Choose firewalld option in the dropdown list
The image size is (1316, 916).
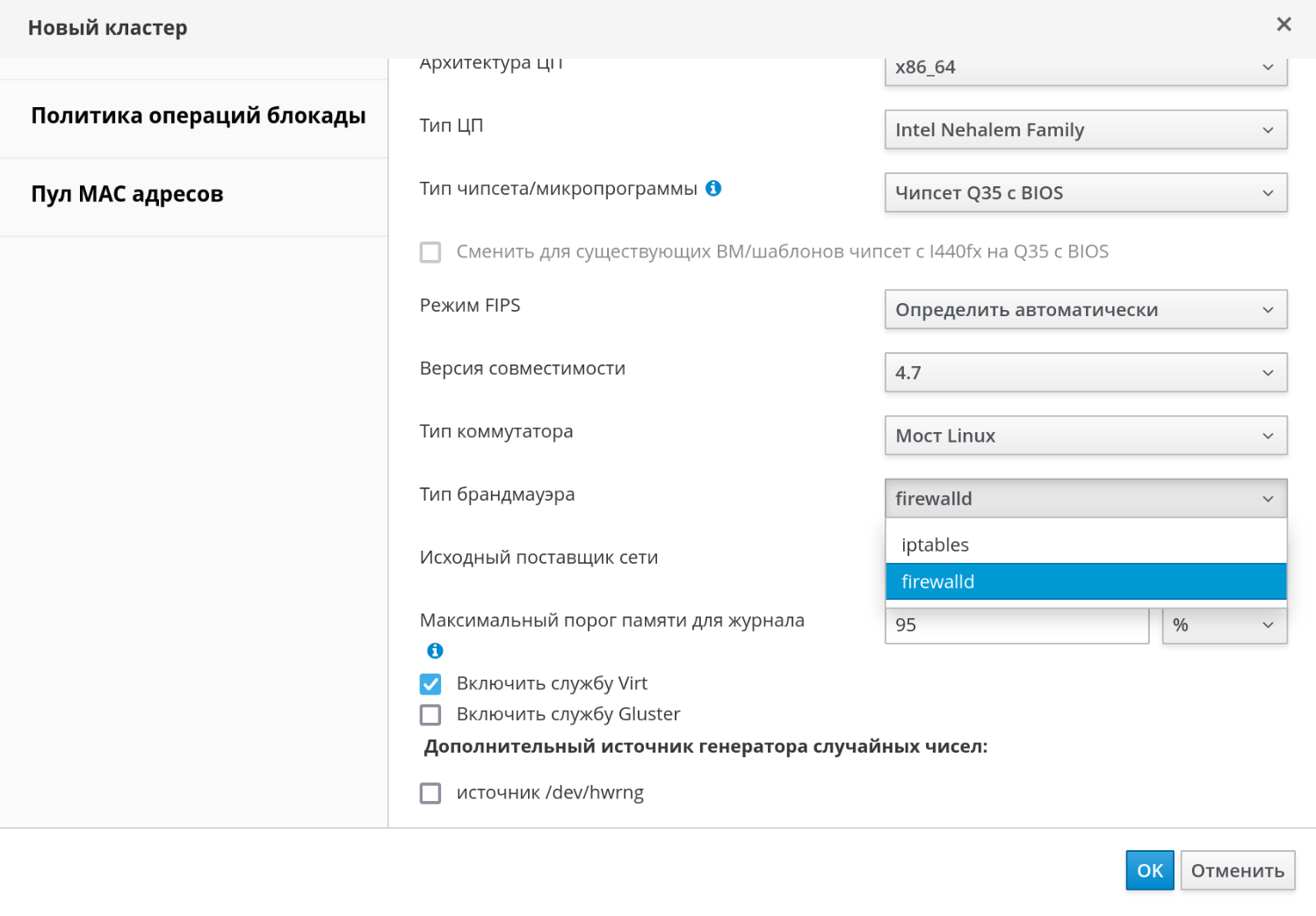1085,581
